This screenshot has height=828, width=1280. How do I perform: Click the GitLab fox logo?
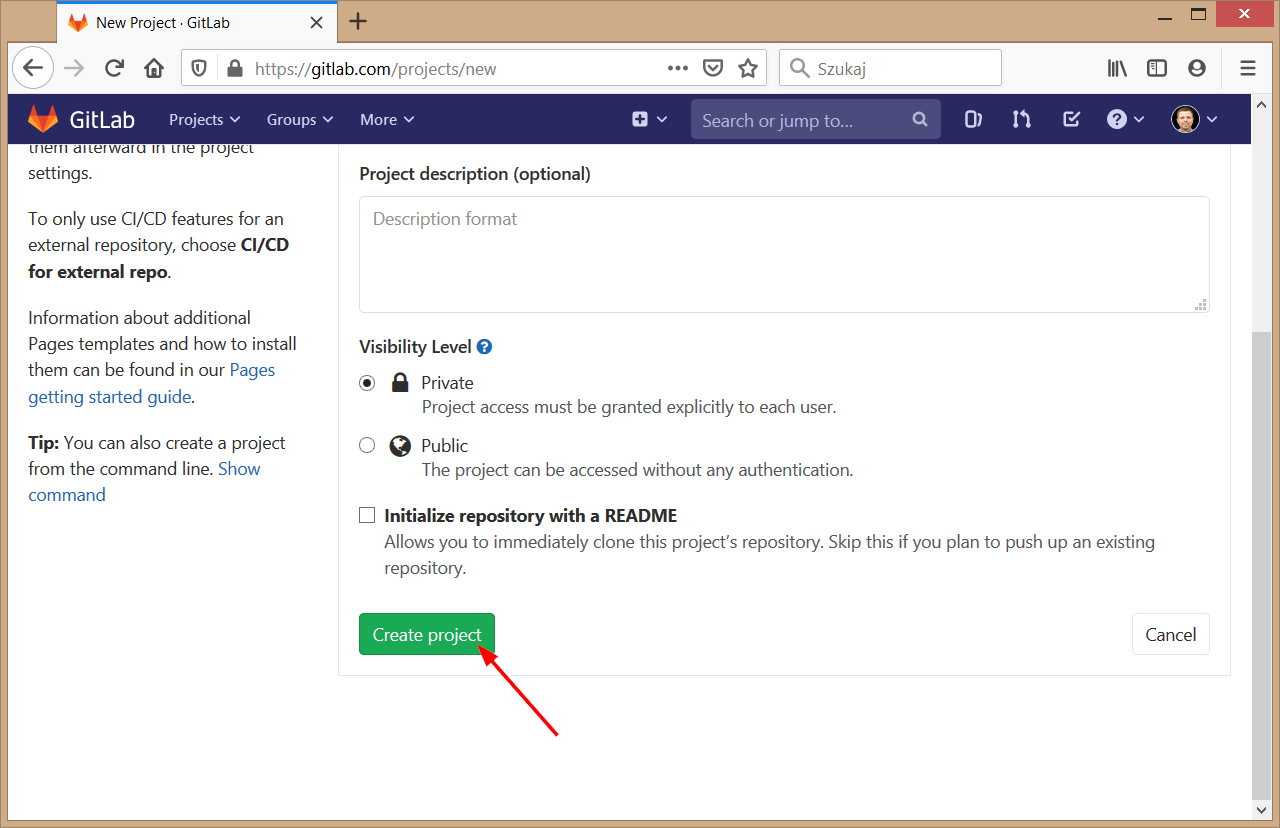click(43, 119)
